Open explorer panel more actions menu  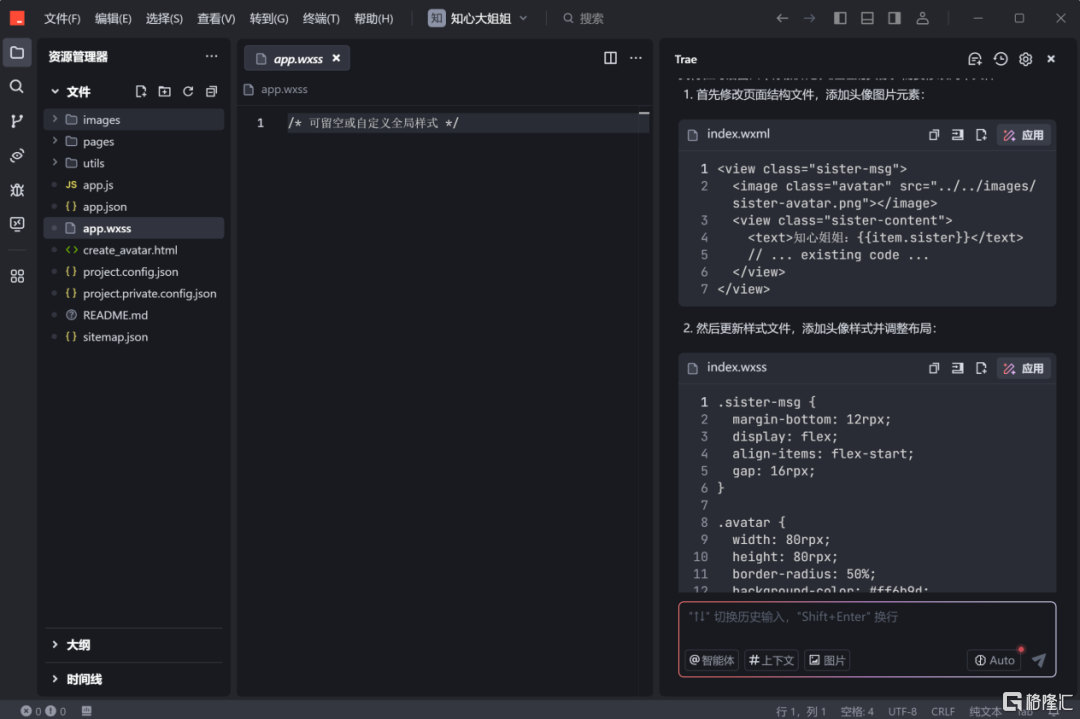tap(211, 56)
